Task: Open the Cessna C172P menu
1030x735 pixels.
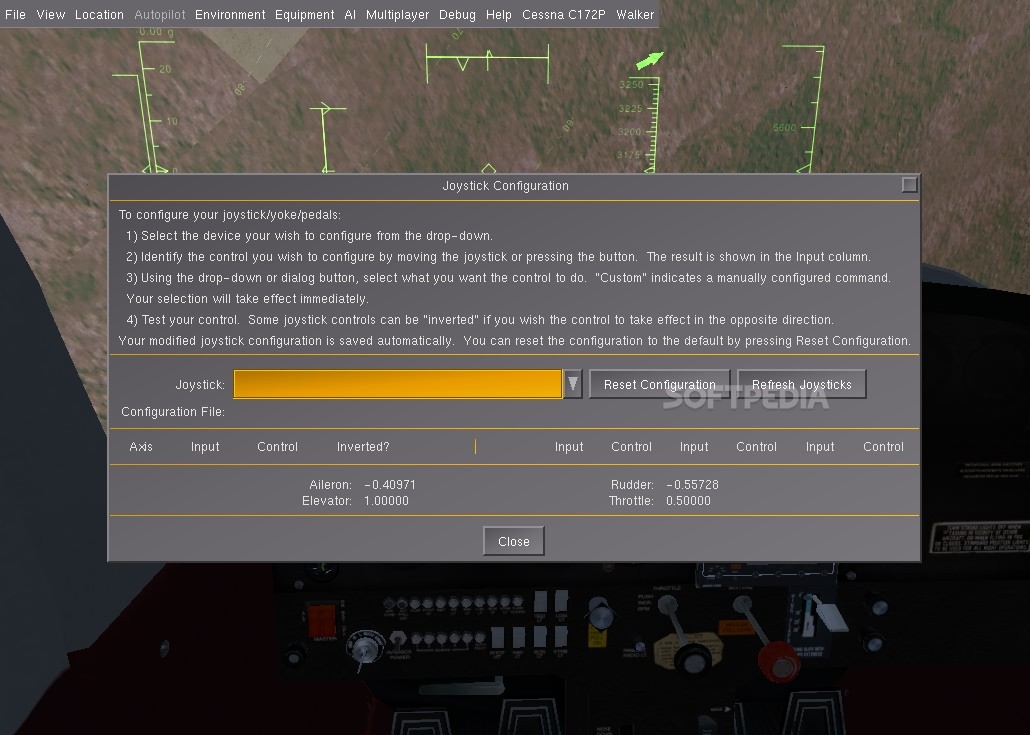Action: click(x=564, y=14)
